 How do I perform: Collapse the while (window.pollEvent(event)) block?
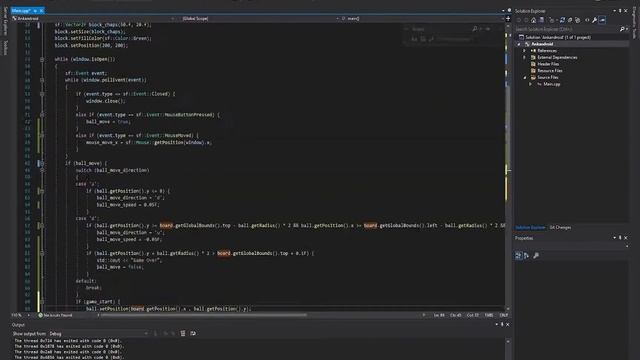[42, 80]
